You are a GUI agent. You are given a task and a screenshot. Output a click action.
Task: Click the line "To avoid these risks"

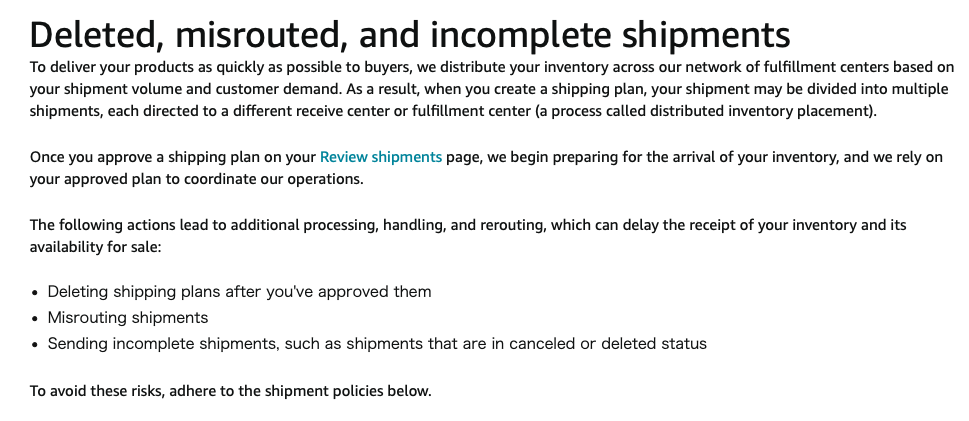[x=230, y=391]
